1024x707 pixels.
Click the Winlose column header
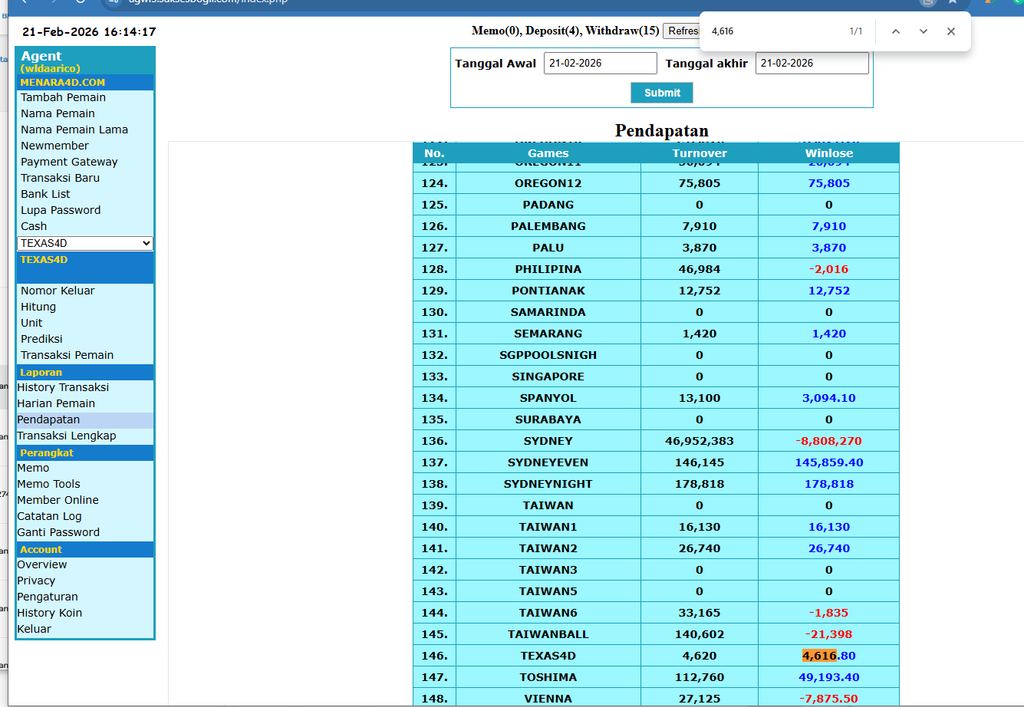click(829, 153)
